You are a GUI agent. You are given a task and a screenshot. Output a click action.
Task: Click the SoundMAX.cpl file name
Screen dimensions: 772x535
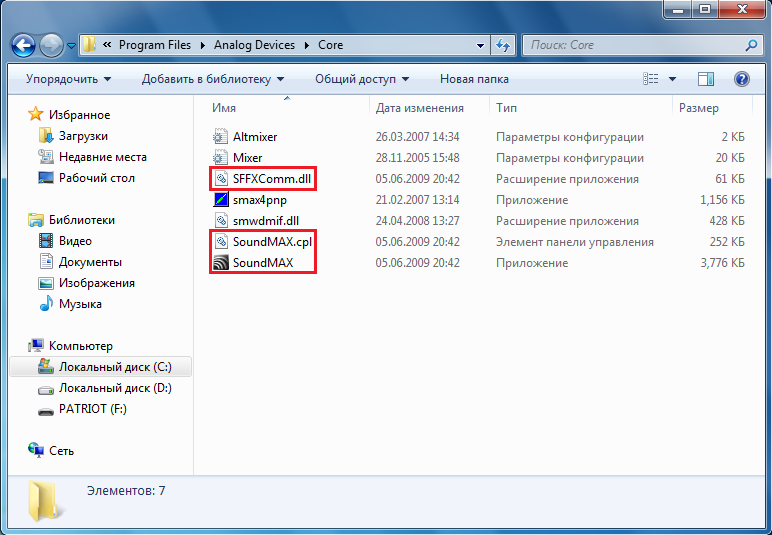272,242
